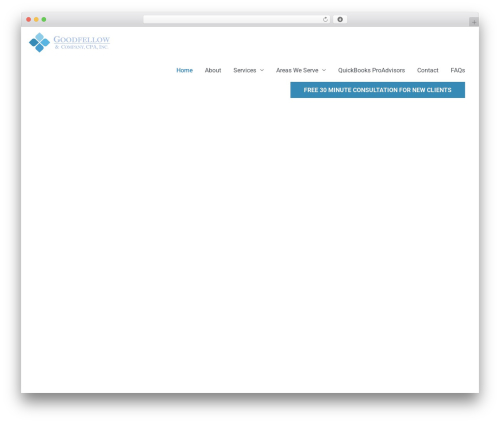
Task: Go to the Home menu item
Action: [184, 70]
